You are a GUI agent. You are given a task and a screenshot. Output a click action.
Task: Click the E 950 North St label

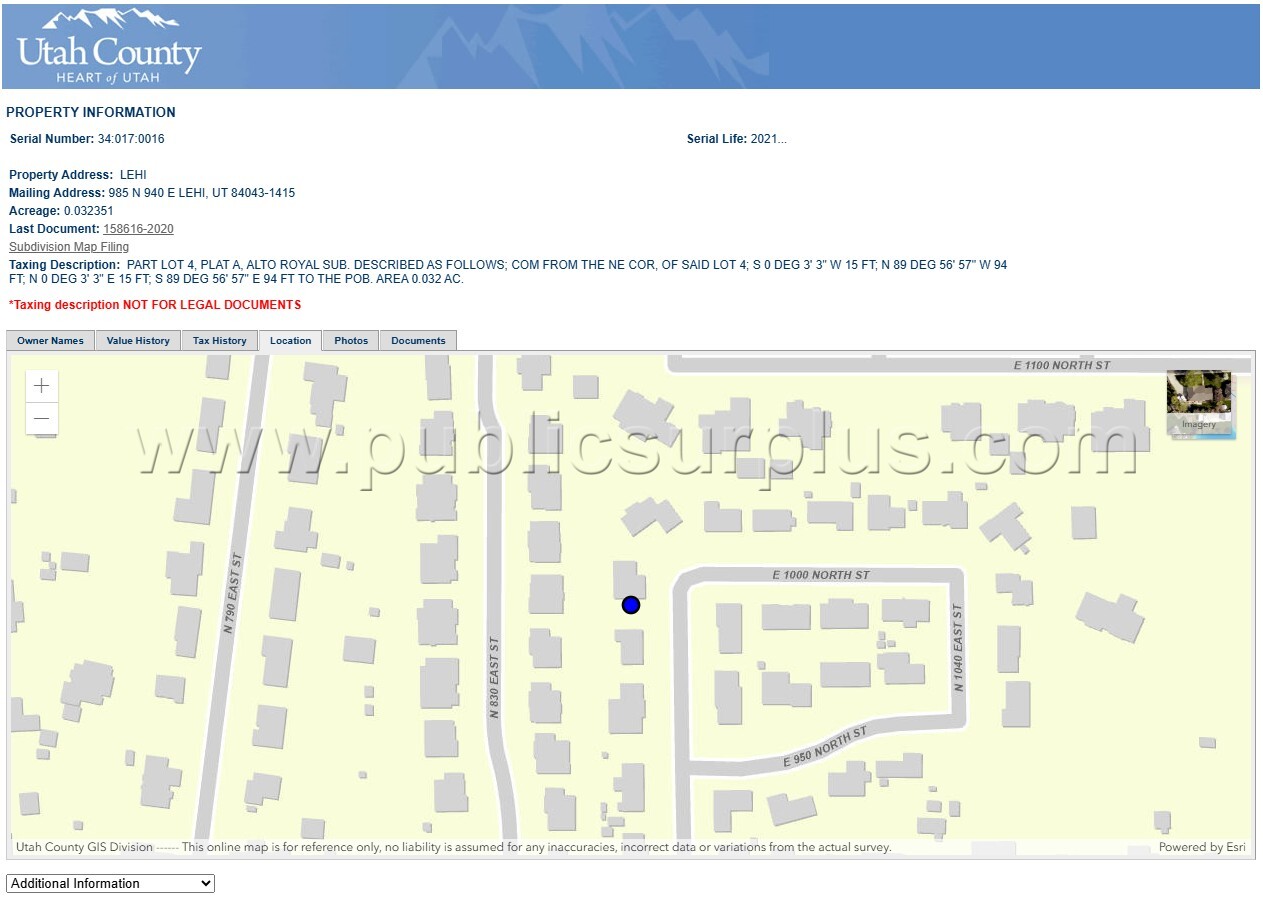(825, 748)
